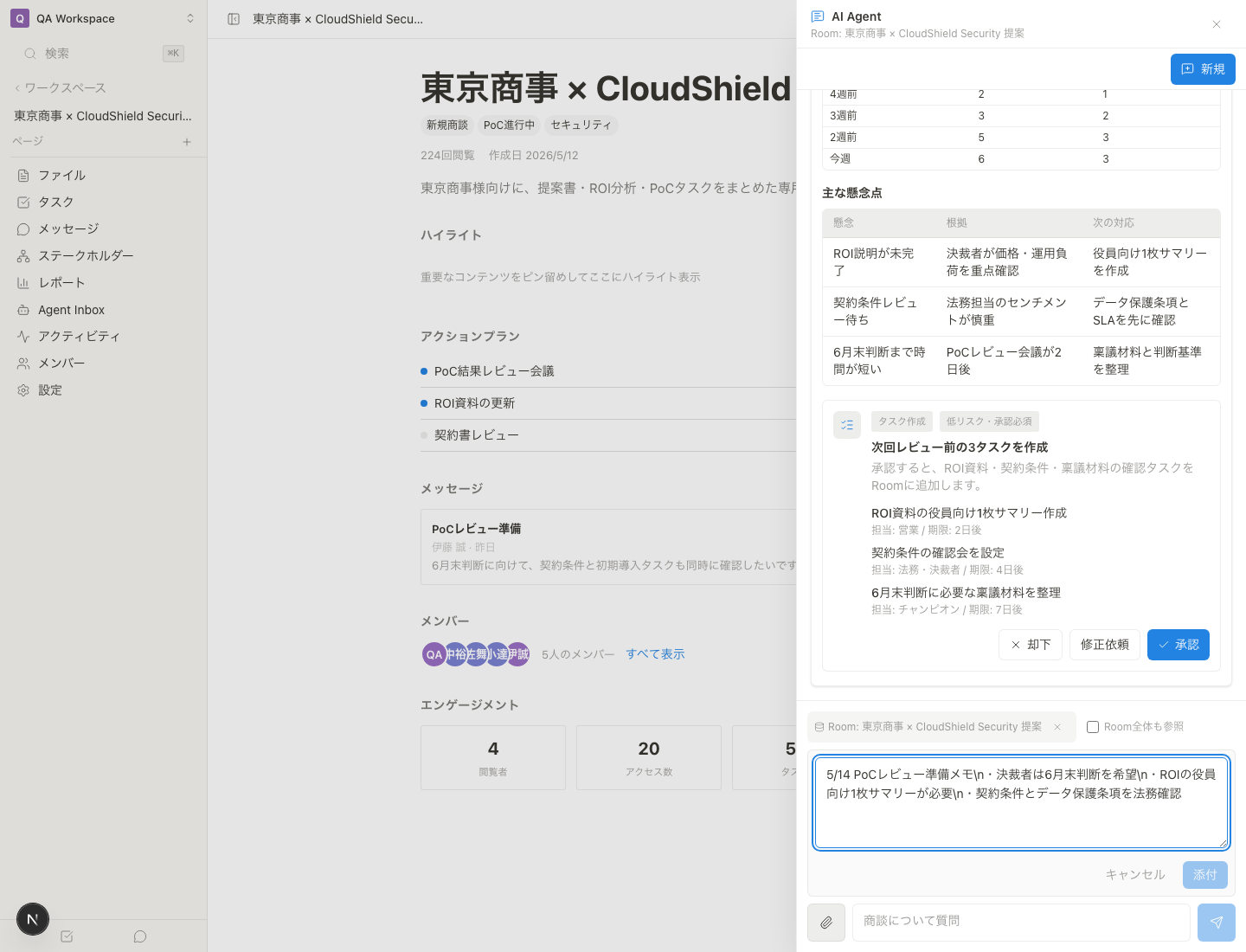Select the メッセージ sidebar item

[104, 229]
